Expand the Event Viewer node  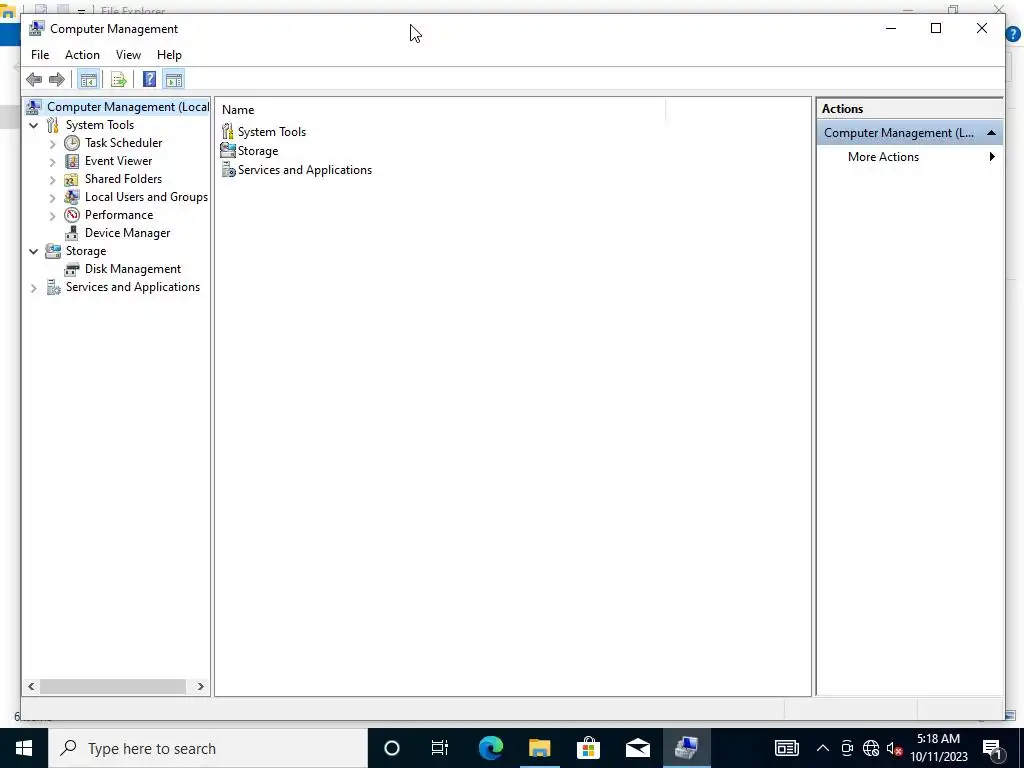[53, 161]
